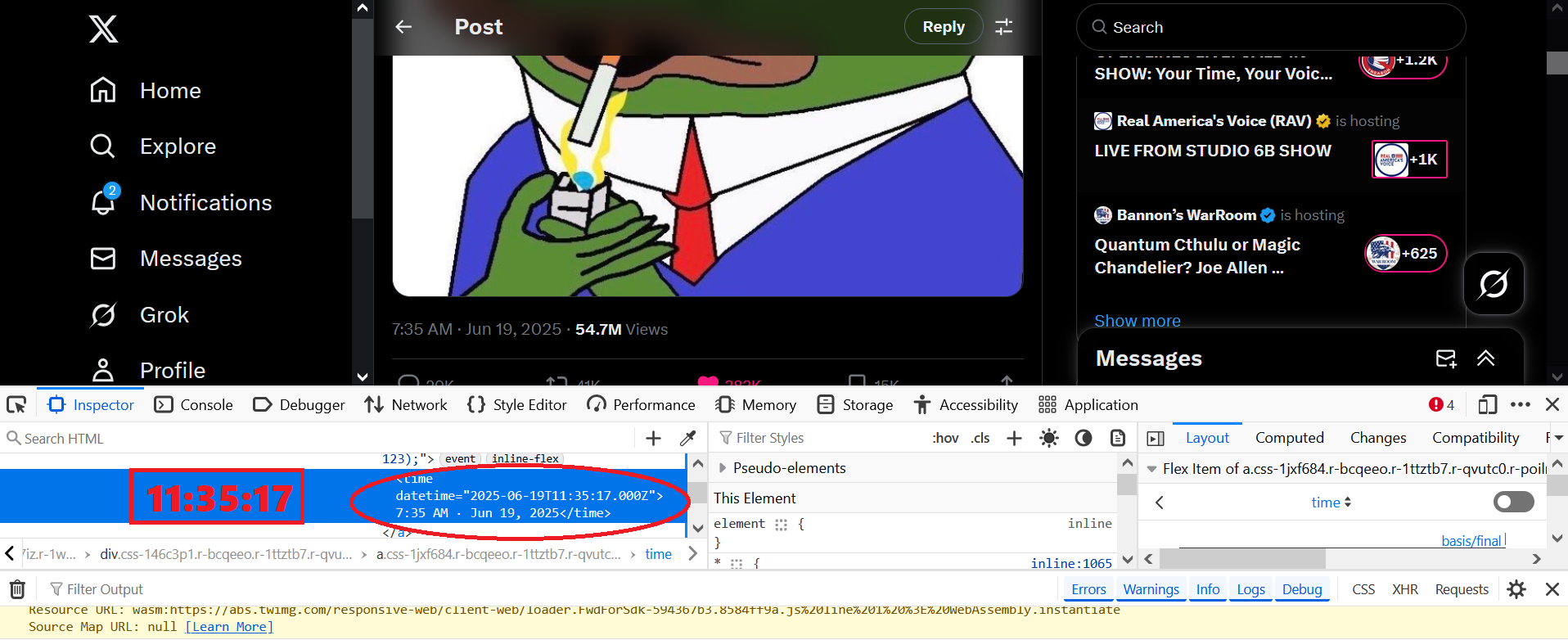Collapse the Flex Item section
The image size is (1568, 640).
coord(1151,469)
